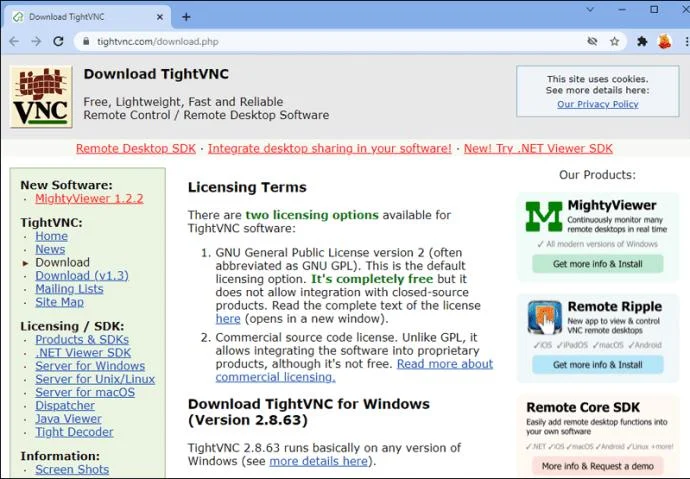Open Server for Windows link
690x479 pixels.
pyautogui.click(x=90, y=366)
